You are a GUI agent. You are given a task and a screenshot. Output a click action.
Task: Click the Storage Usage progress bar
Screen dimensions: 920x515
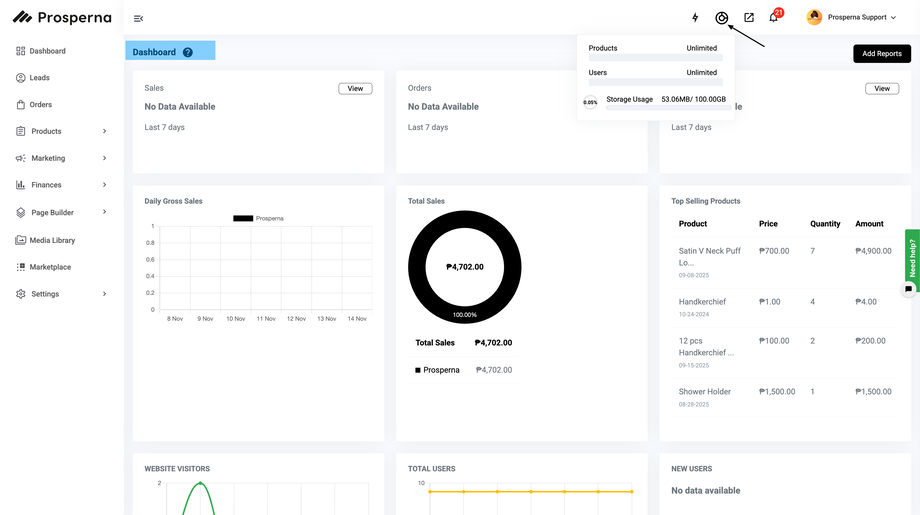click(669, 108)
